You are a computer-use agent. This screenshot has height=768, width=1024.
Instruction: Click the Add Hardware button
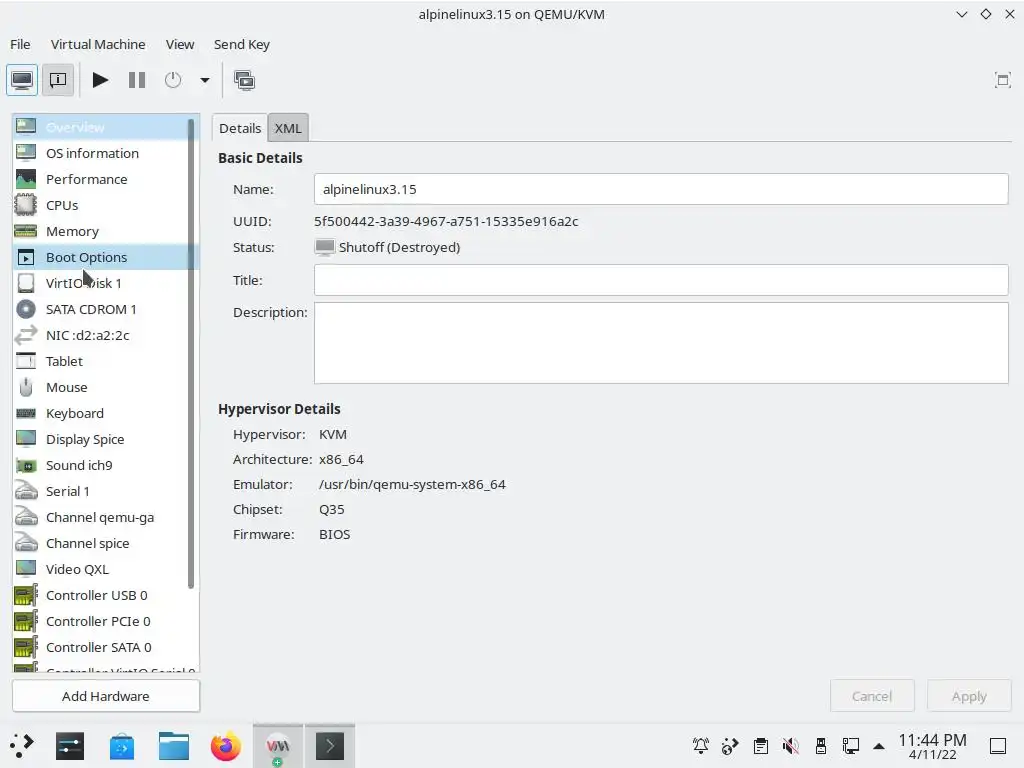tap(106, 696)
